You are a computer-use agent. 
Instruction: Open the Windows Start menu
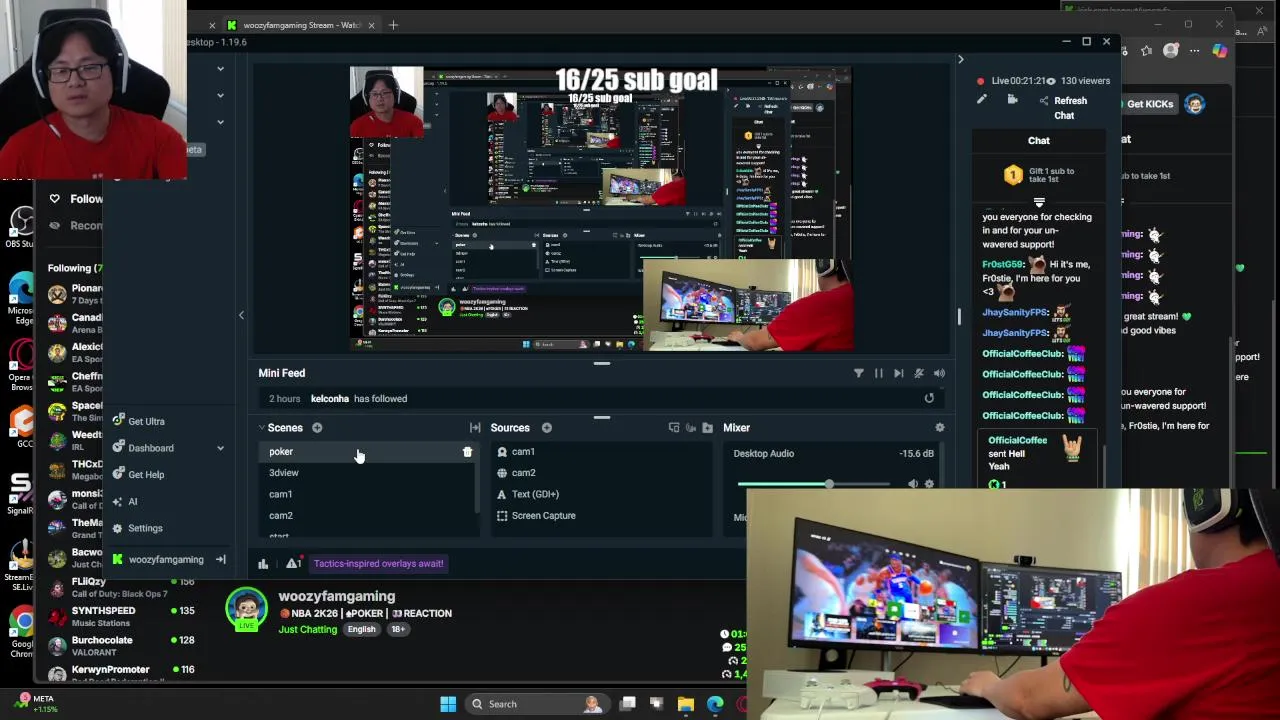[448, 704]
